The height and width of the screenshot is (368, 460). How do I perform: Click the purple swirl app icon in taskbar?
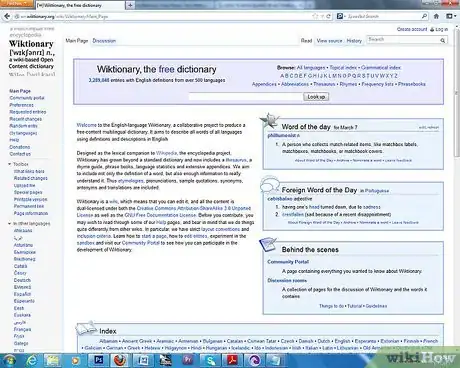click(x=255, y=360)
